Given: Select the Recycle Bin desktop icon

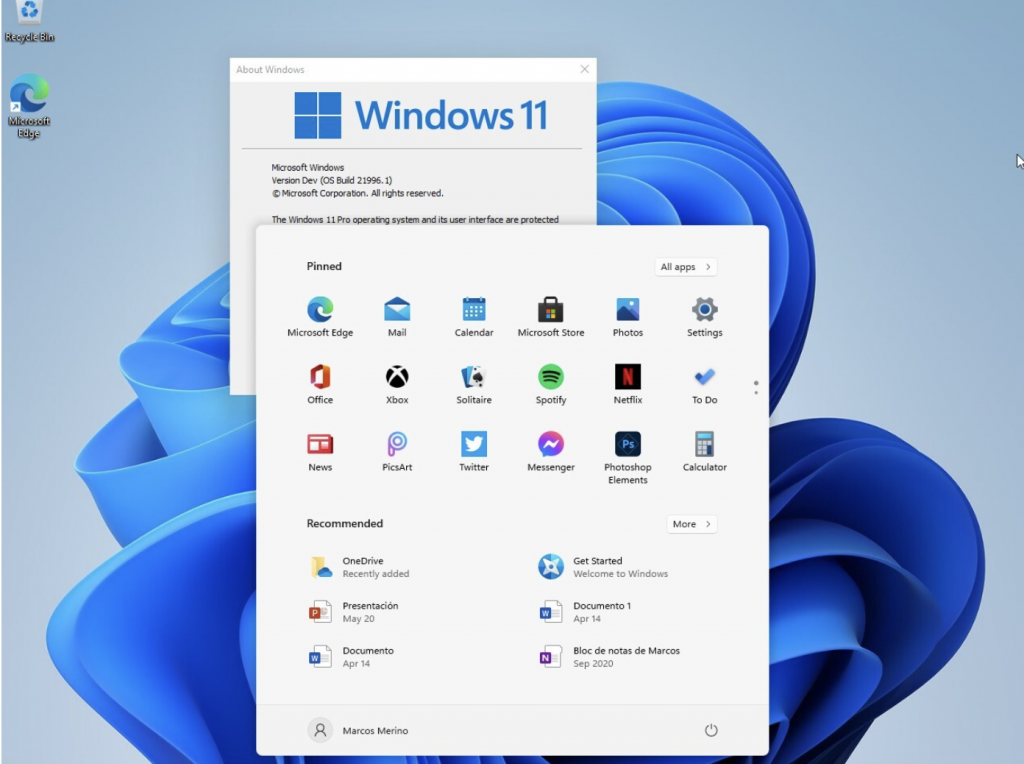Looking at the screenshot, I should [29, 22].
